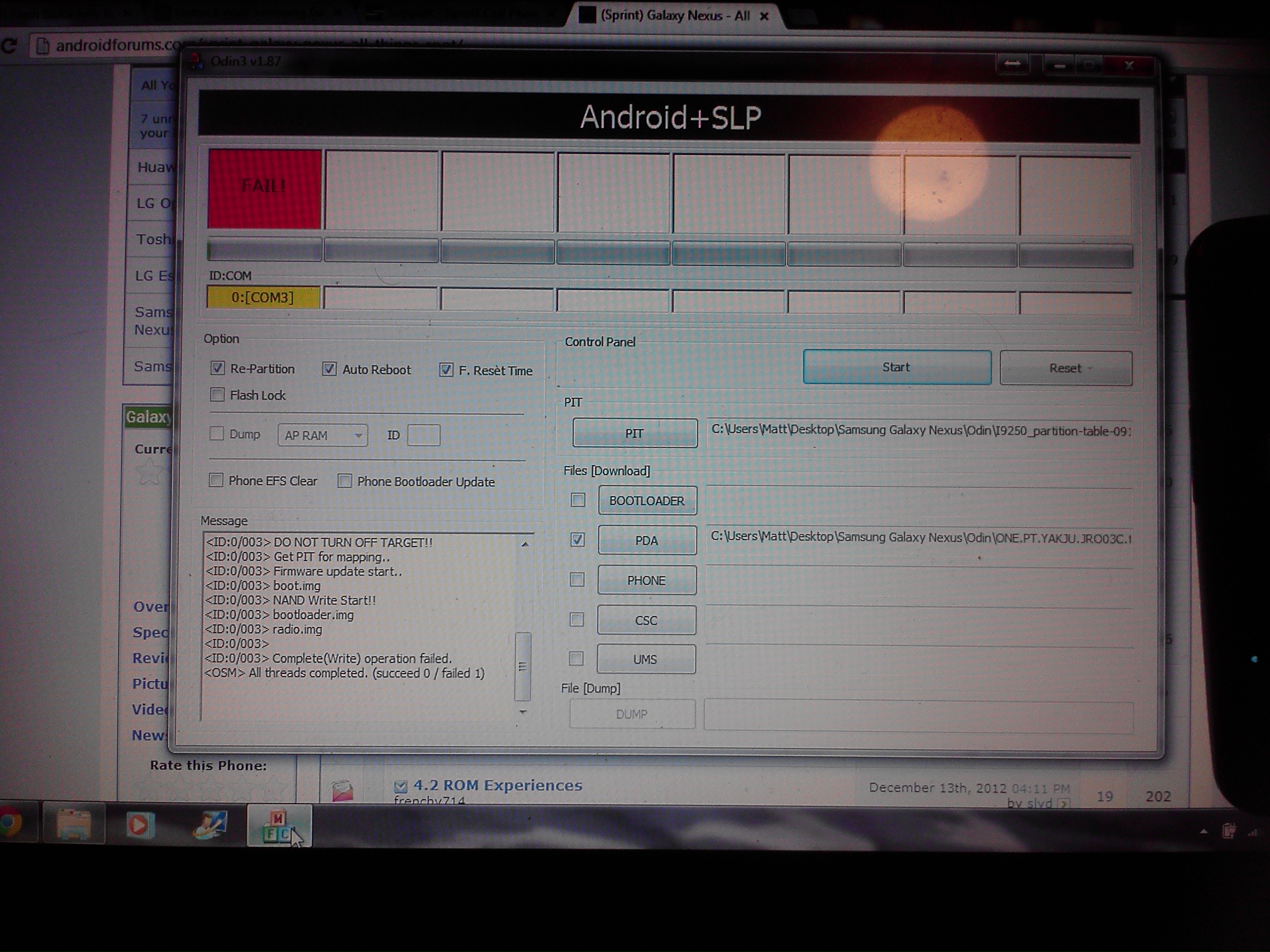Viewport: 1270px width, 952px height.
Task: Minimize the Odin3 window
Action: coord(1060,66)
